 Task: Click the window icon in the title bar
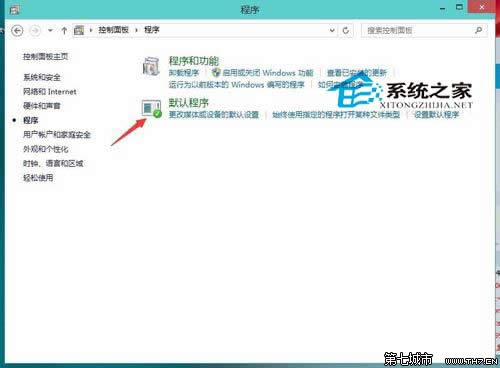[x=15, y=10]
